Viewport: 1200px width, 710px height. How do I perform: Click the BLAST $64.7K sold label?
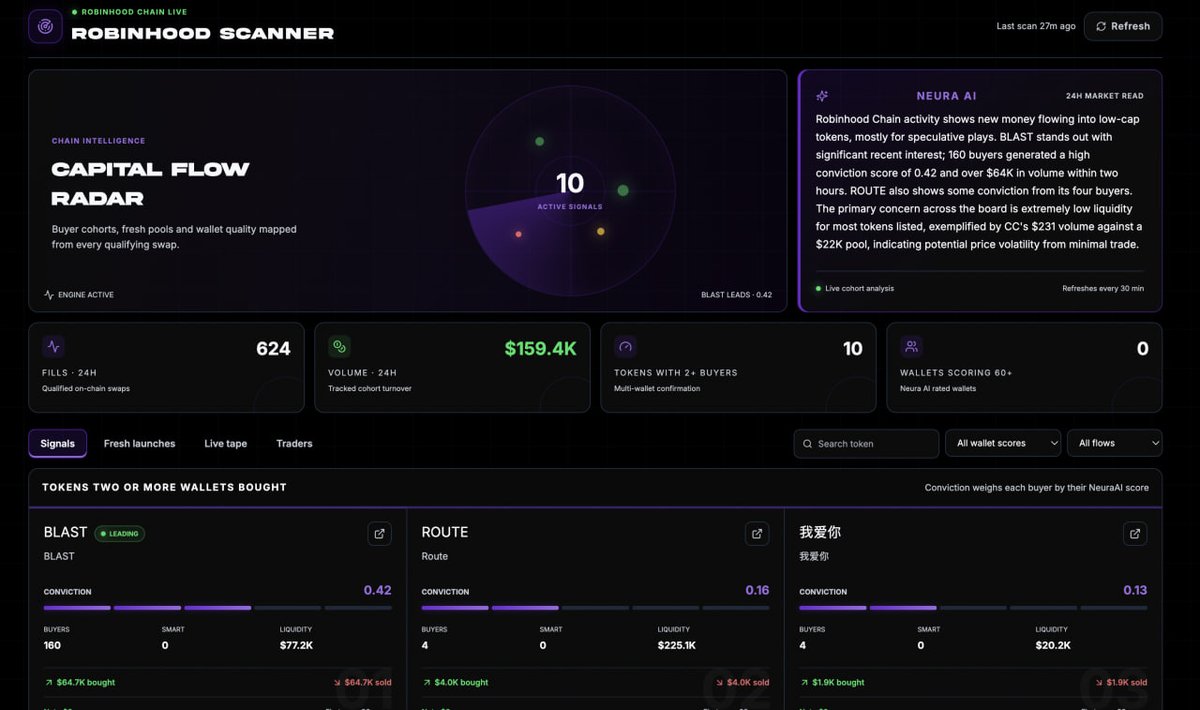tap(363, 682)
